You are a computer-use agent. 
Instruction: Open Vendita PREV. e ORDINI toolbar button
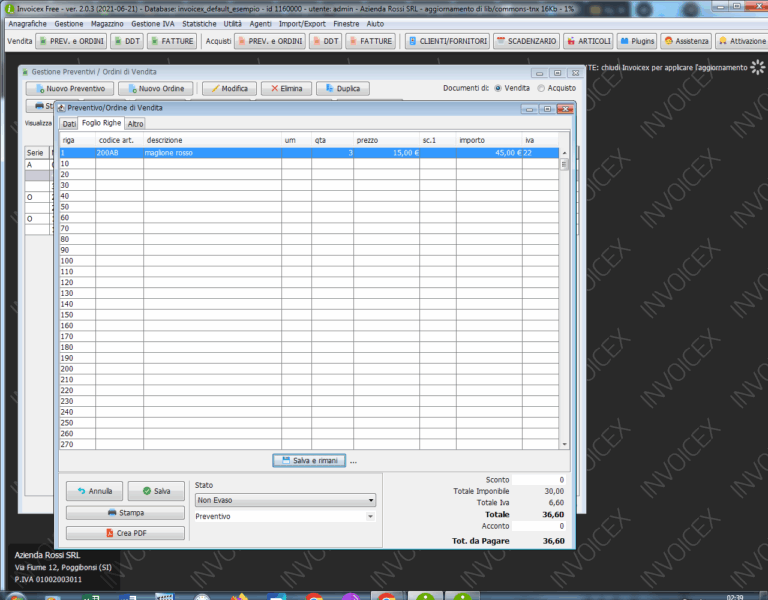click(x=72, y=41)
